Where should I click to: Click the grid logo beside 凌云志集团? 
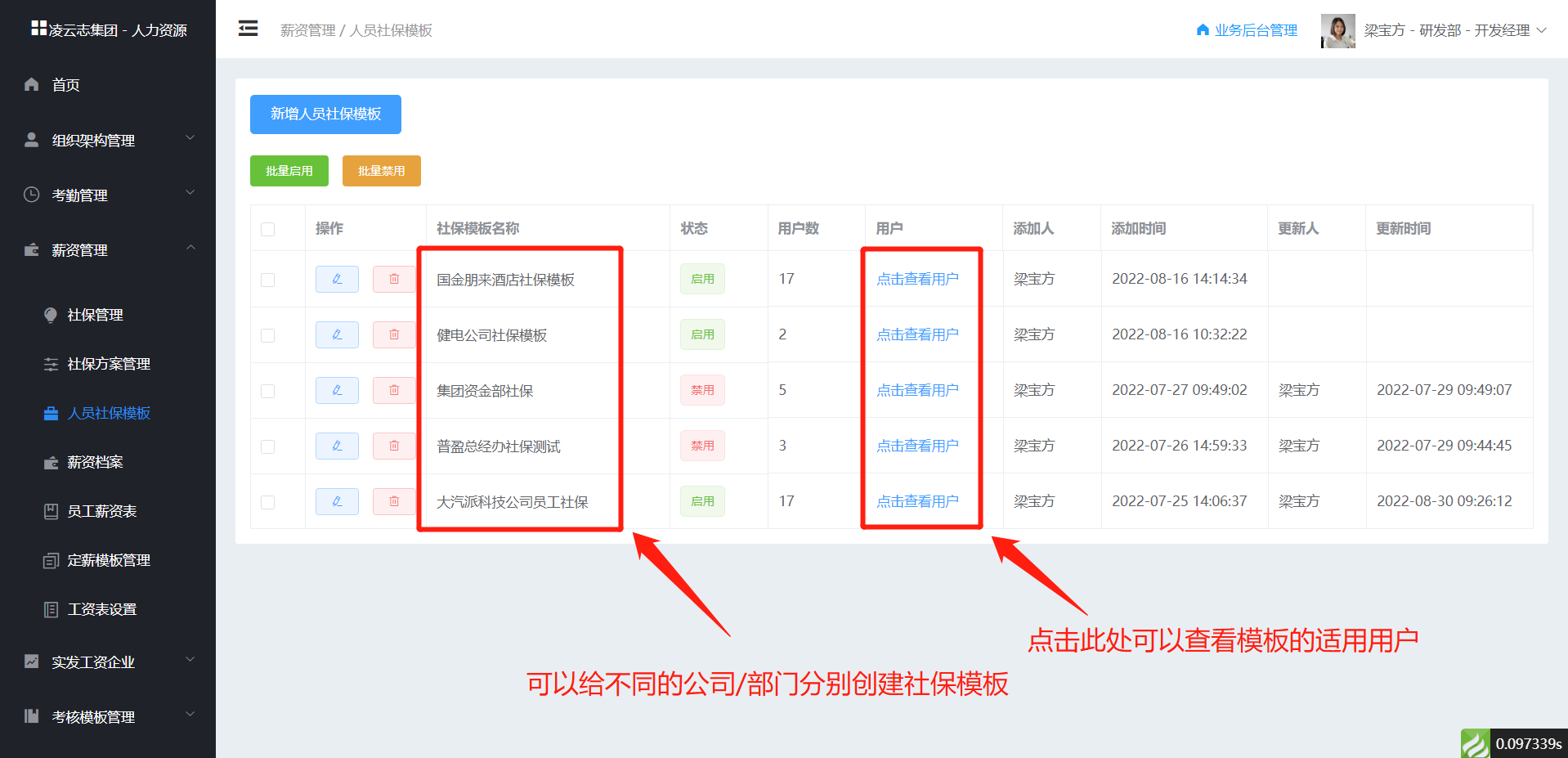tap(38, 29)
